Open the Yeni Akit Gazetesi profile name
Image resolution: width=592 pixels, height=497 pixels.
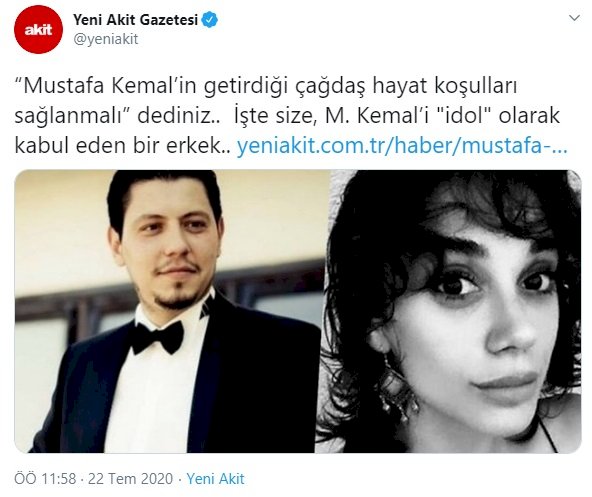pyautogui.click(x=136, y=20)
